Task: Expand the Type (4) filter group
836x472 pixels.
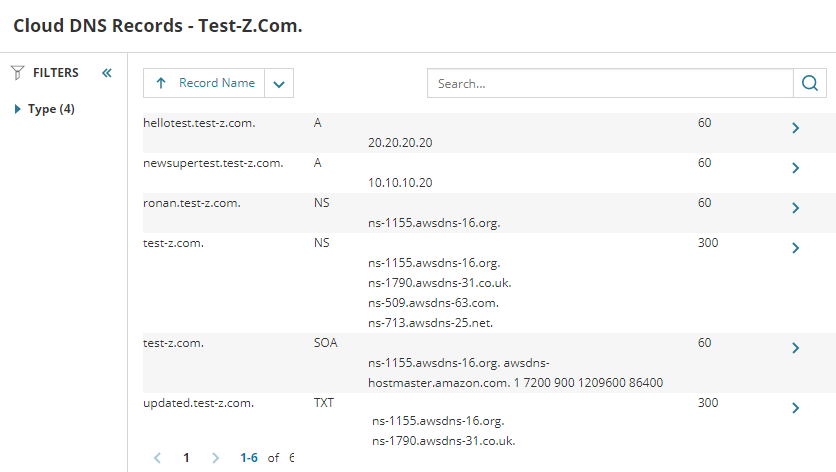Action: tap(18, 109)
